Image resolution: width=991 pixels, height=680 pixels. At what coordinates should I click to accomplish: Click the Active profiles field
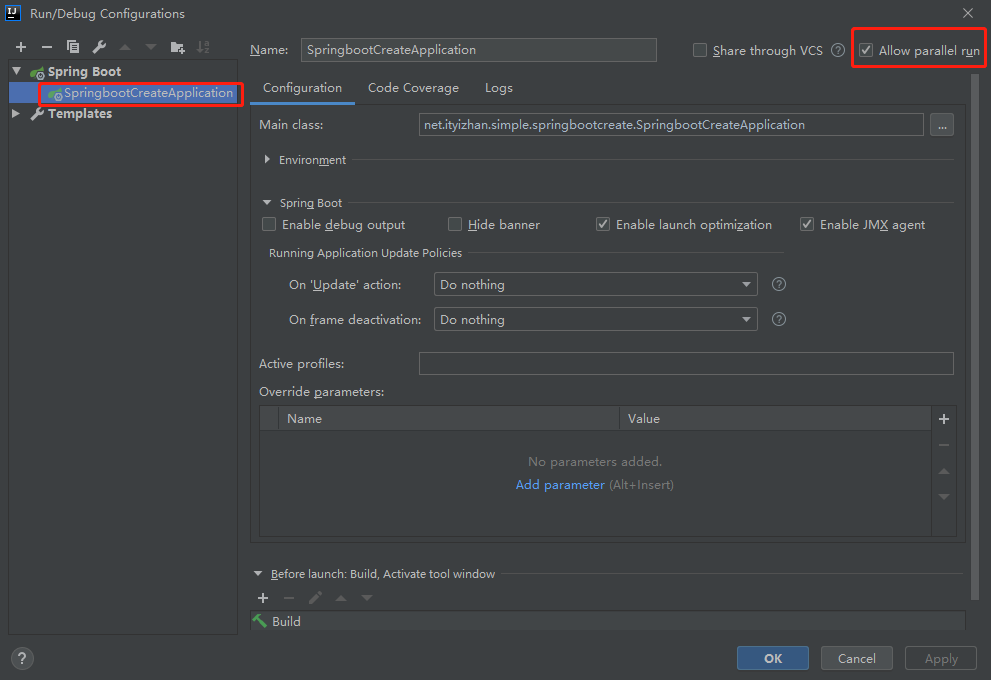(686, 363)
